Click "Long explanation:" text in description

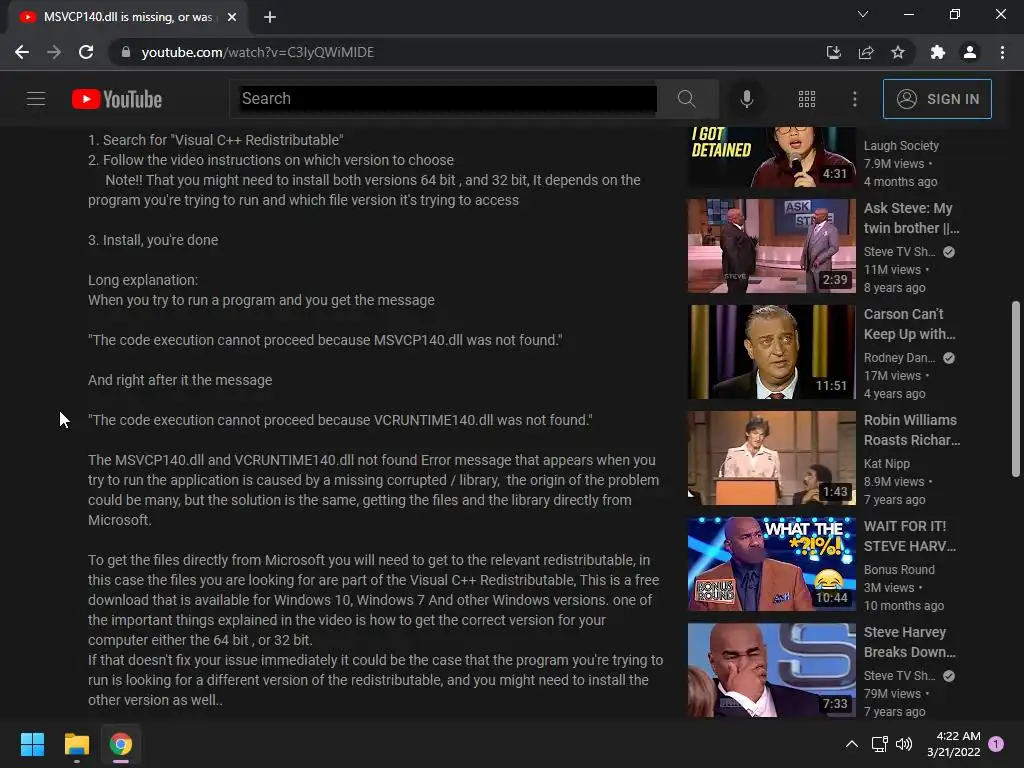coord(143,280)
